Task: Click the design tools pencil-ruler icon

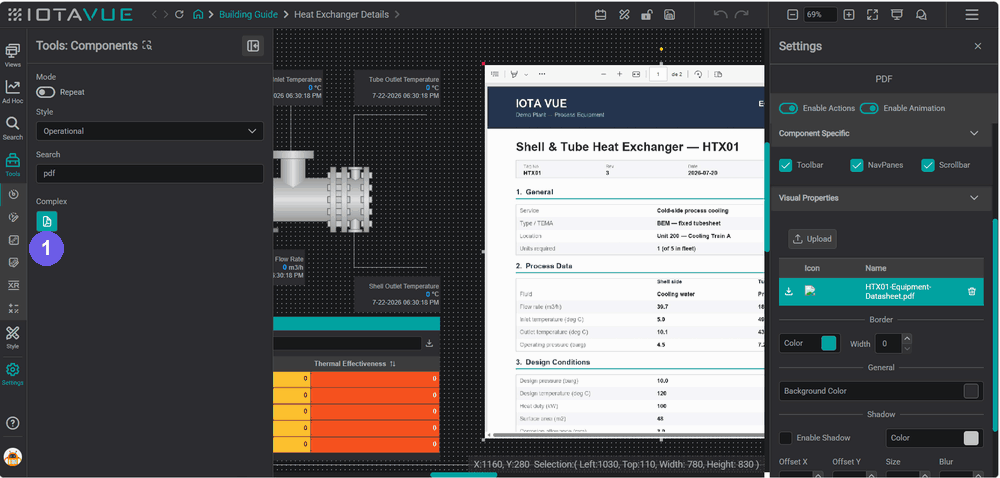Action: point(624,15)
